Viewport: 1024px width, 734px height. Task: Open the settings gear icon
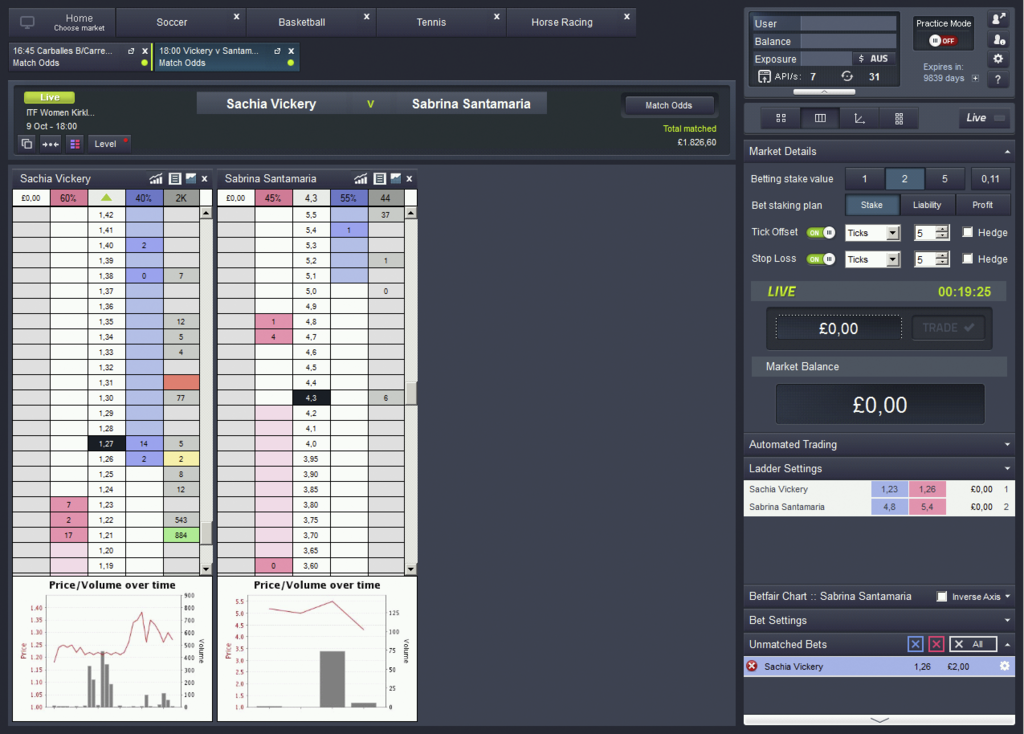(x=998, y=59)
